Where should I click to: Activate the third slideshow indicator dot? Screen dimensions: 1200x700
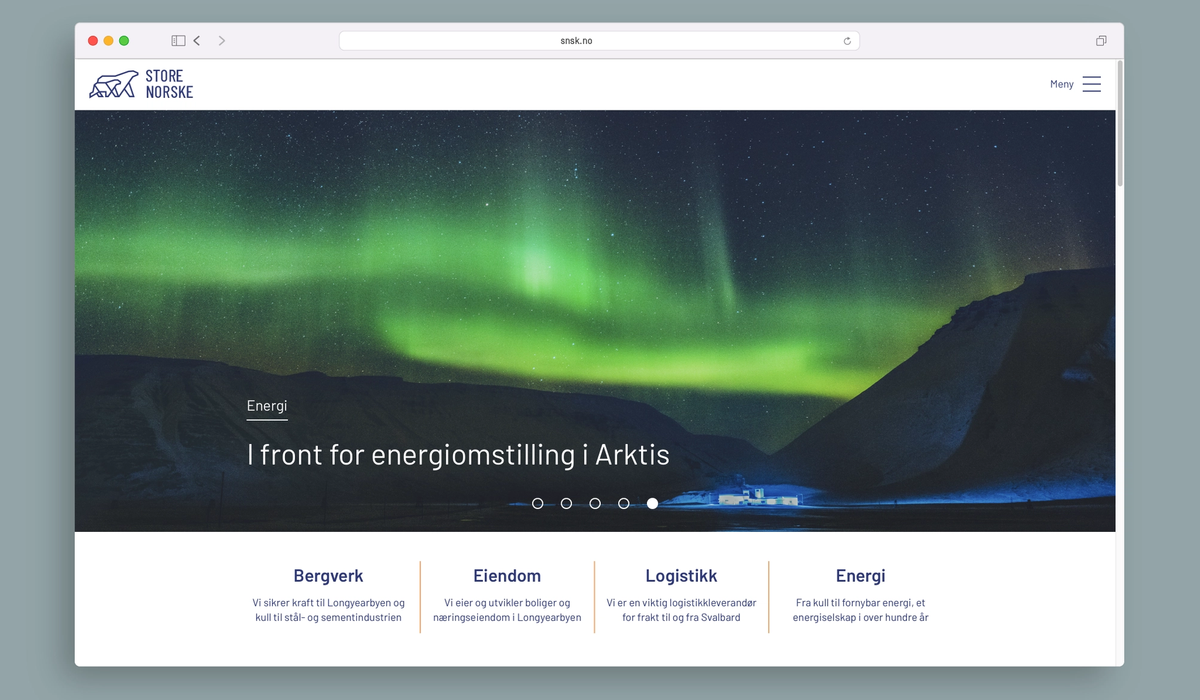[595, 504]
